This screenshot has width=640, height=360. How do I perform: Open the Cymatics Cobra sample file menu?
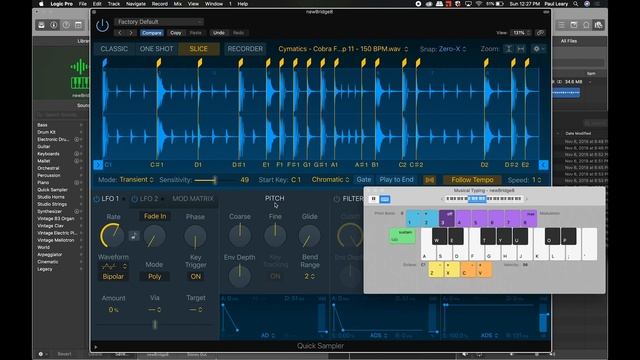(343, 49)
